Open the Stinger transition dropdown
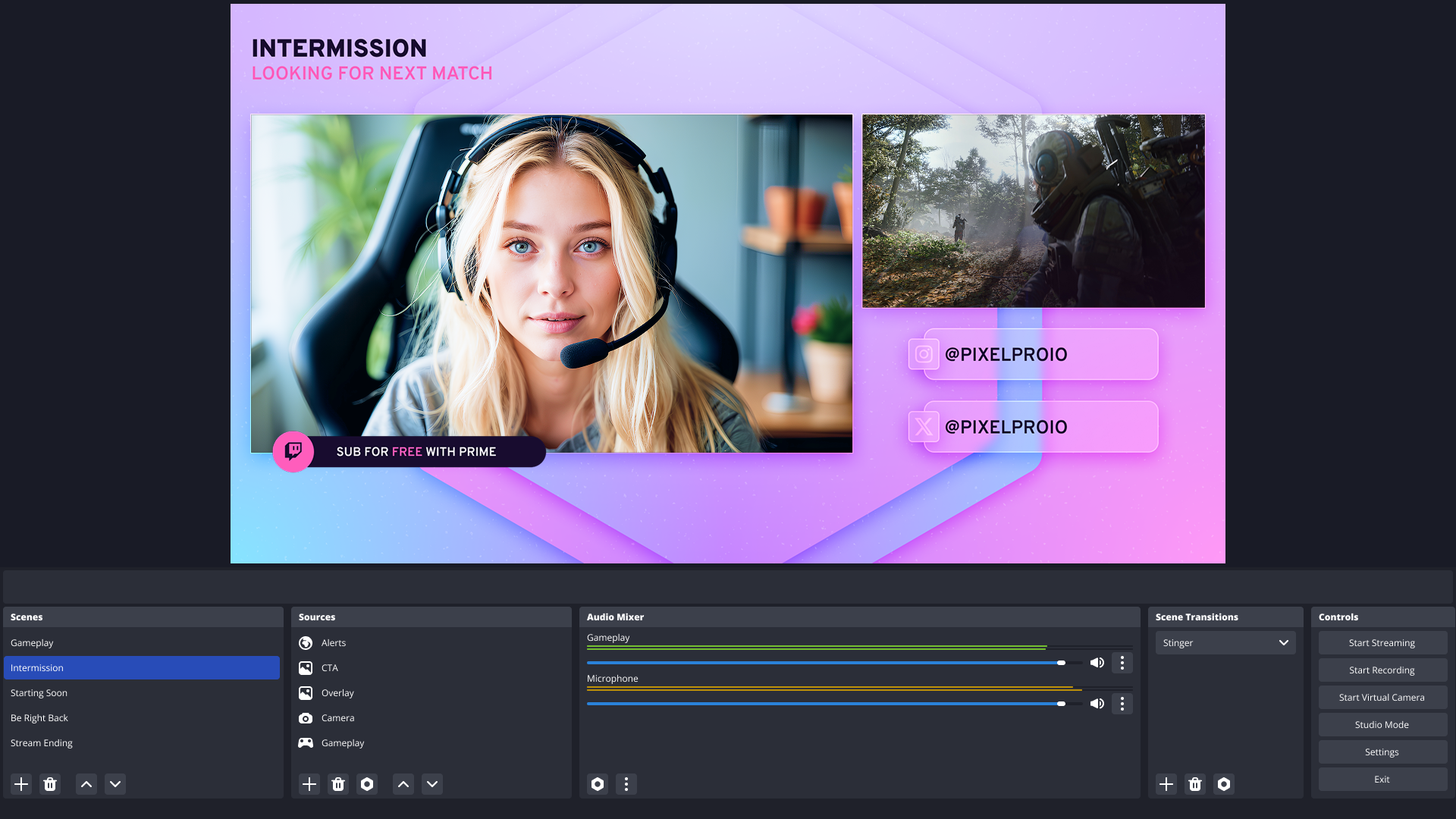This screenshot has height=819, width=1456. 1225,643
